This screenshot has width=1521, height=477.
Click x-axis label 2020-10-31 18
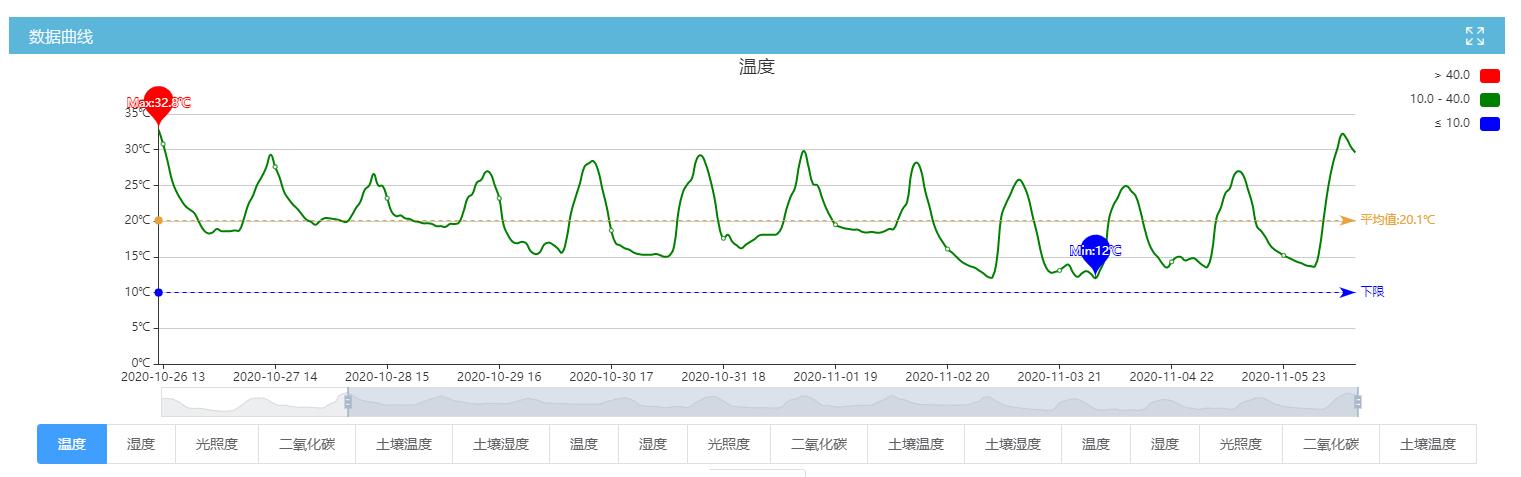(x=723, y=377)
